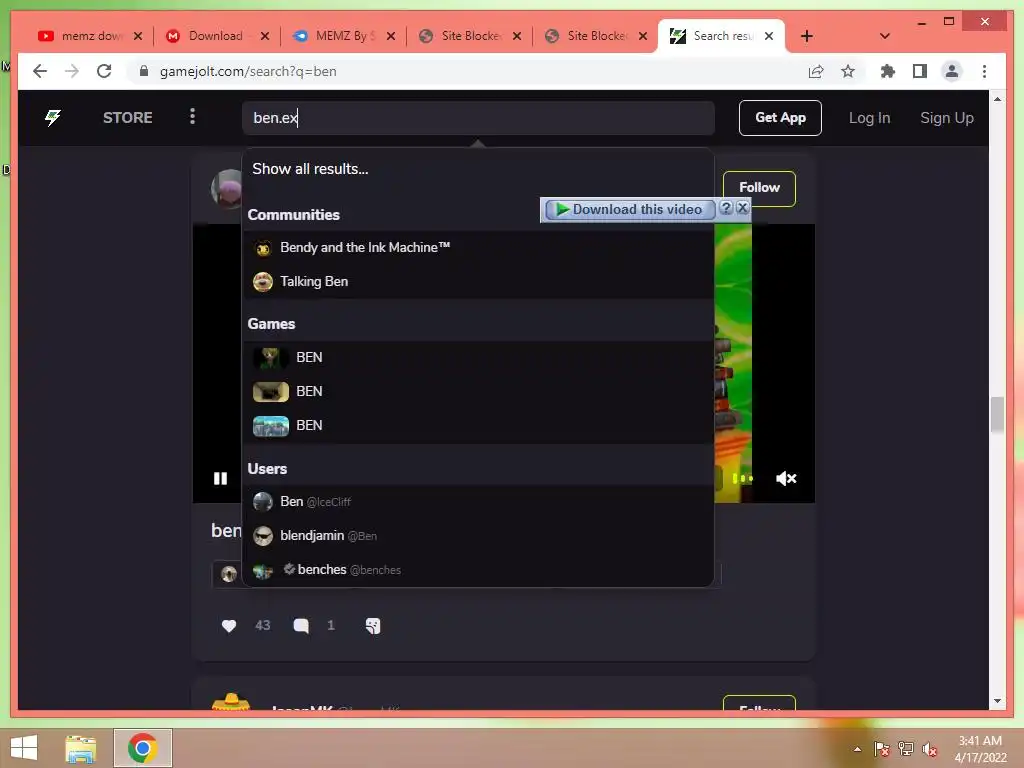This screenshot has height=768, width=1024.
Task: Toggle the browser side panel
Action: [x=920, y=71]
